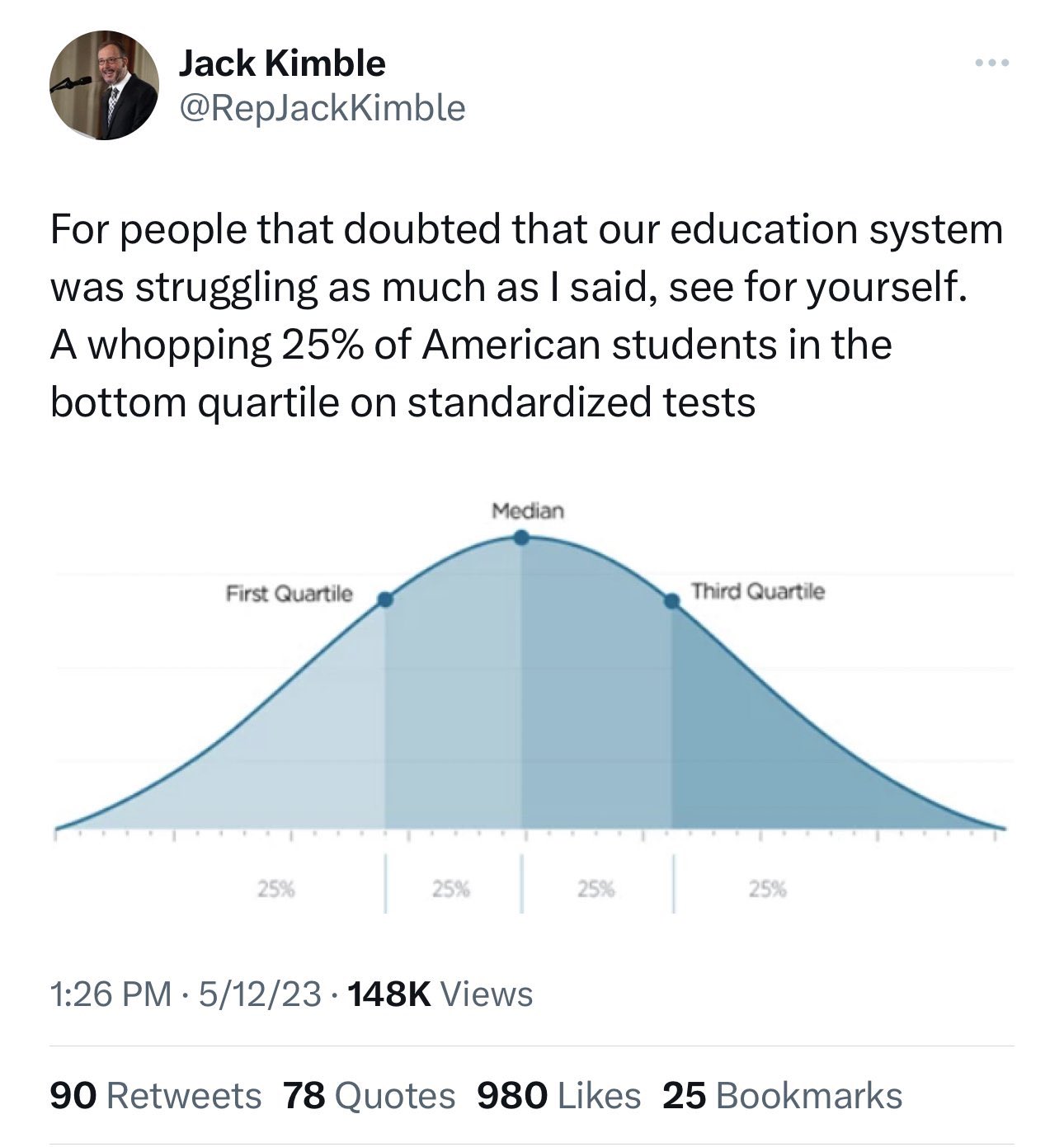
Task: Open the three-dot more options menu
Action: click(990, 63)
